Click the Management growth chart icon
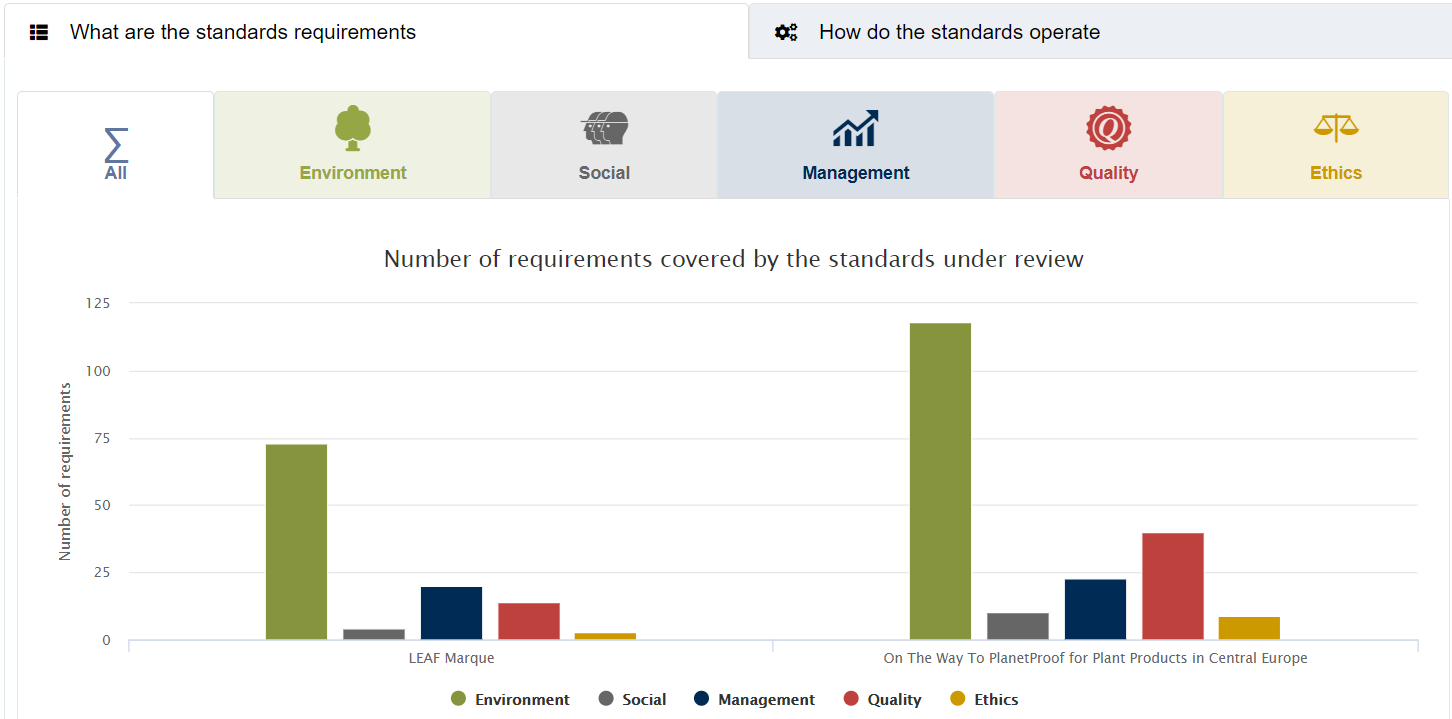Viewport: 1452px width, 719px height. pos(855,129)
